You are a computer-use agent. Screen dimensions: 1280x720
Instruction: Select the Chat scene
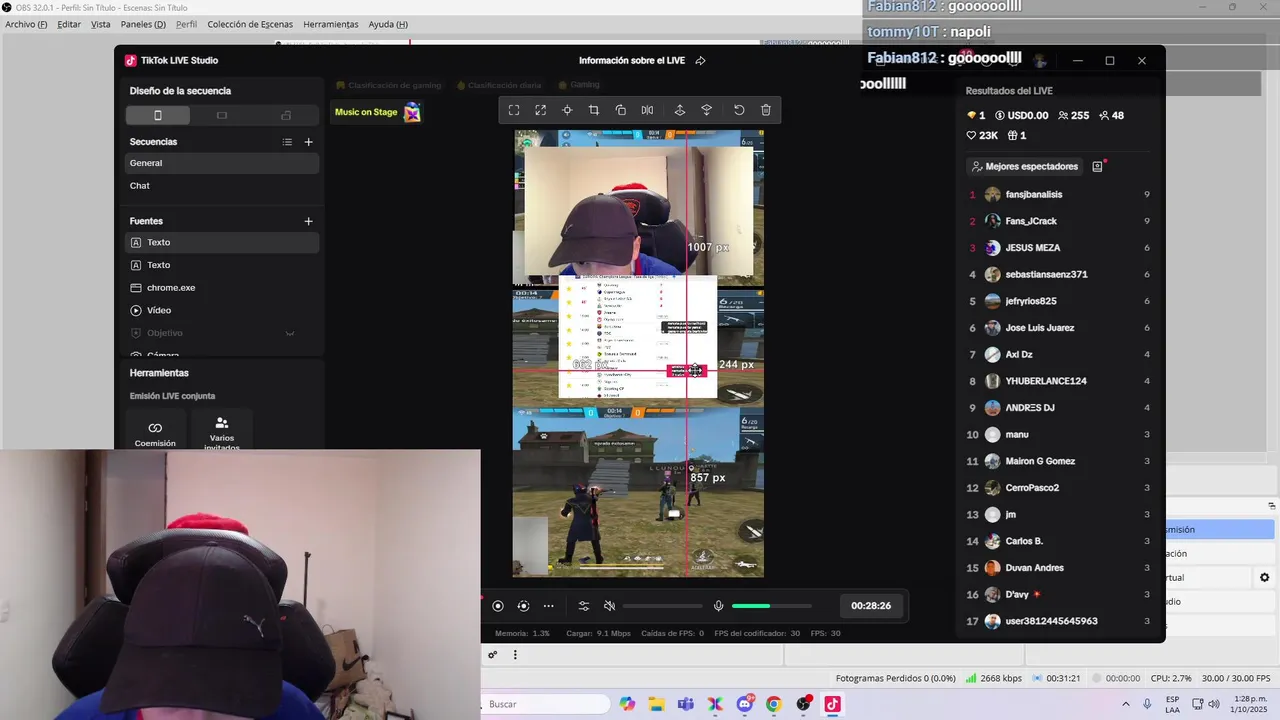click(x=222, y=186)
